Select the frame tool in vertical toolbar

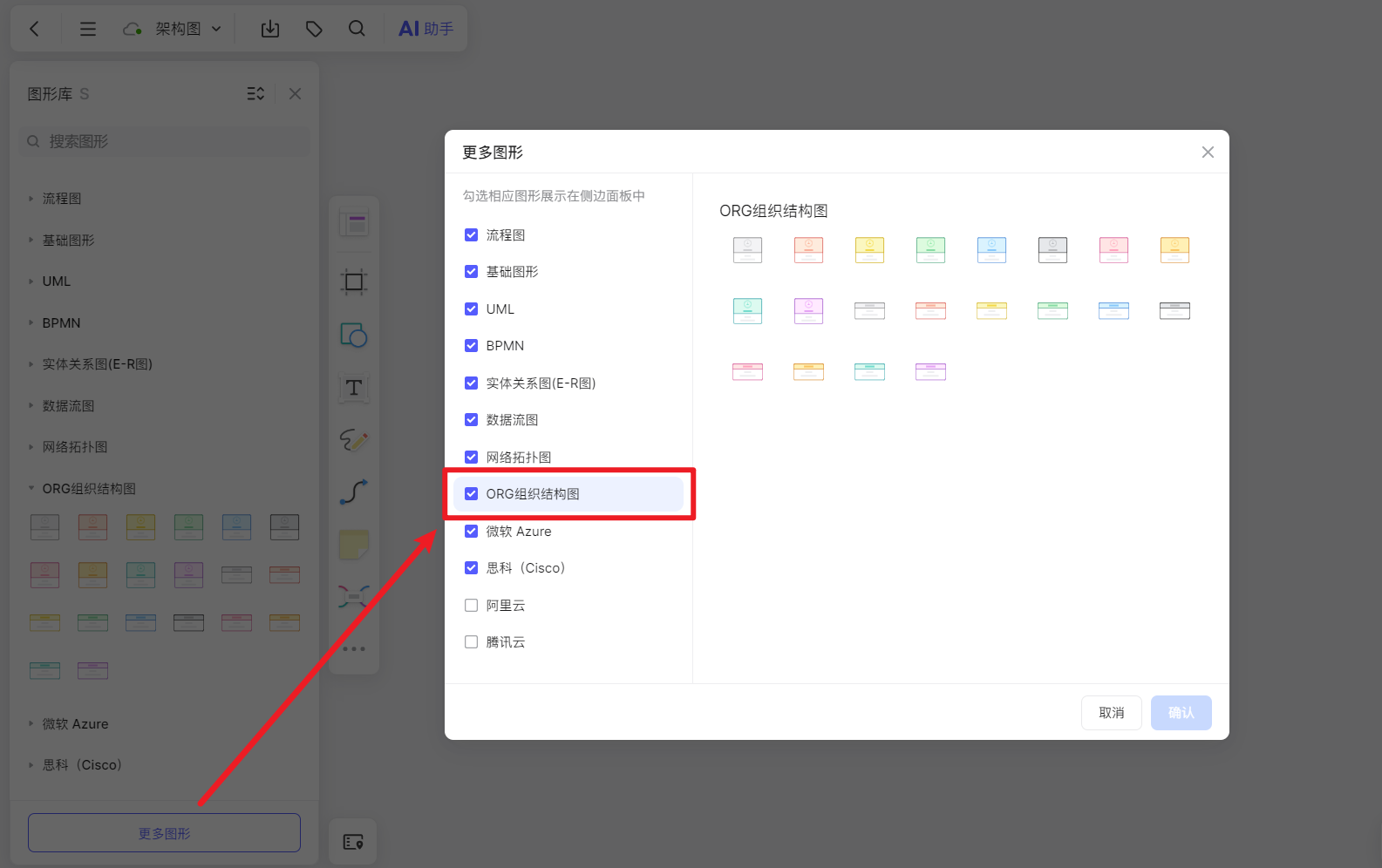pos(354,281)
